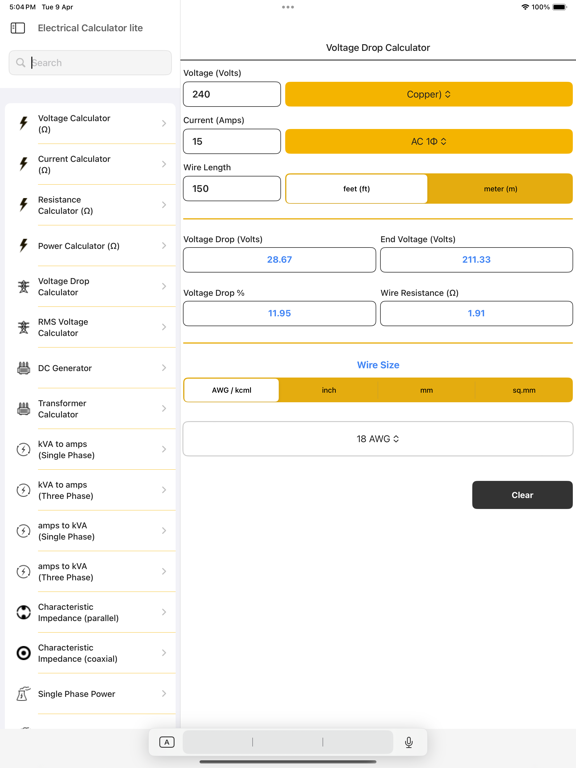Viewport: 576px width, 768px height.
Task: Focus the Search field
Action: pyautogui.click(x=90, y=63)
